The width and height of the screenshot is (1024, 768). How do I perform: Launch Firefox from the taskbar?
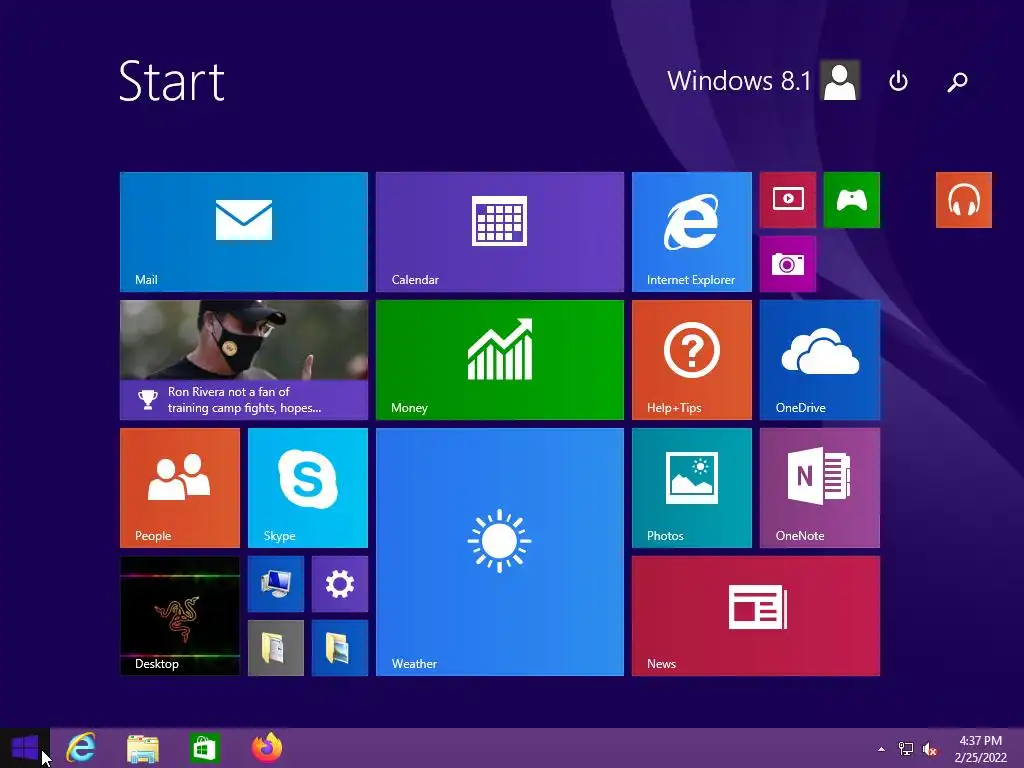point(266,748)
